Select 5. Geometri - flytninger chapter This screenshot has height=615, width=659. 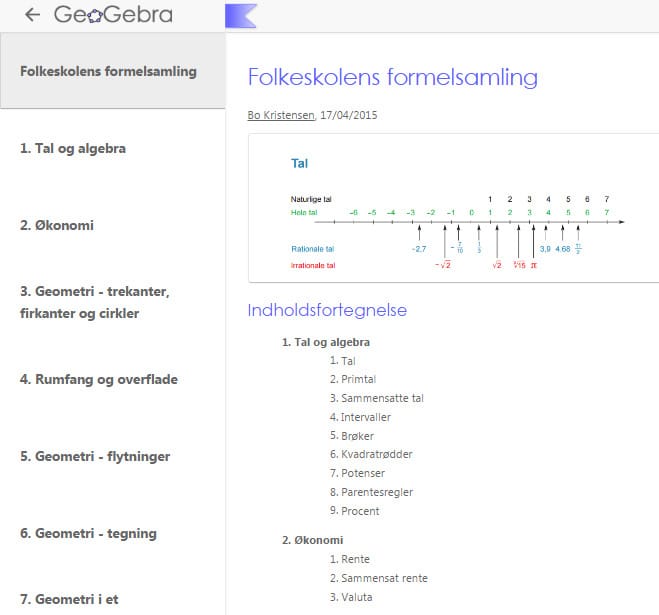(95, 456)
